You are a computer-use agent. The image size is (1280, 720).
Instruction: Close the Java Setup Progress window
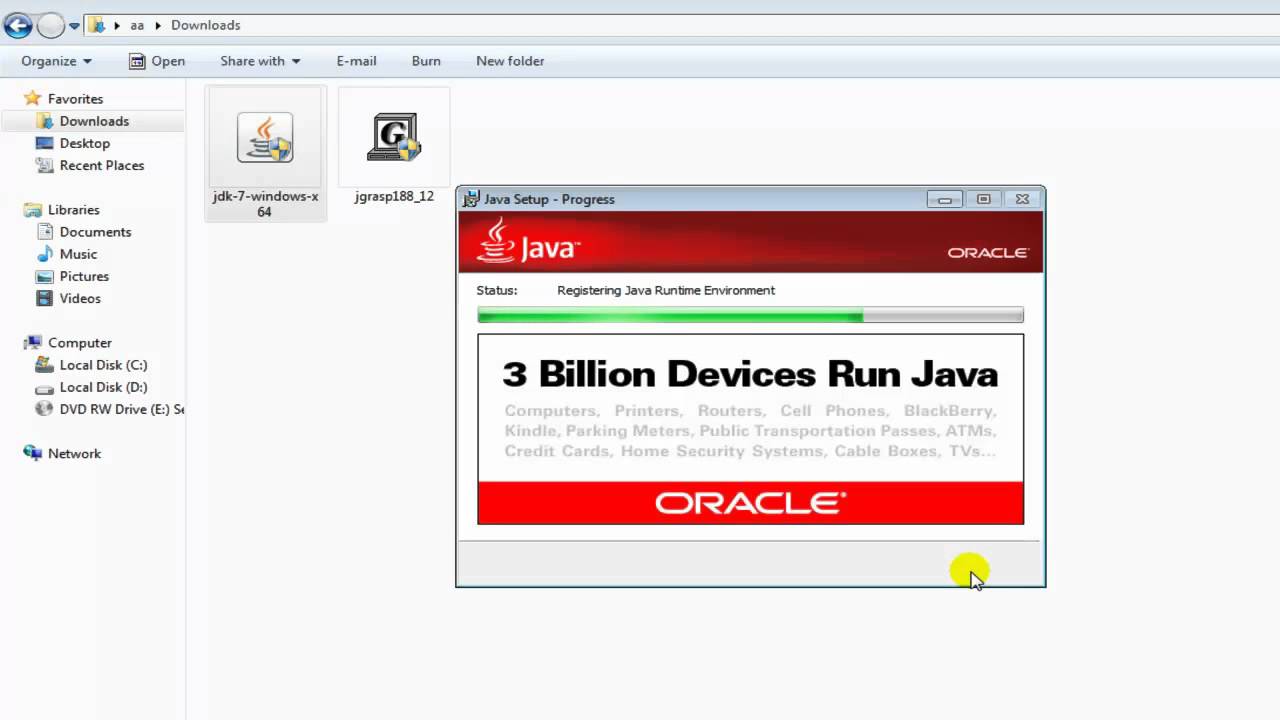click(1022, 199)
